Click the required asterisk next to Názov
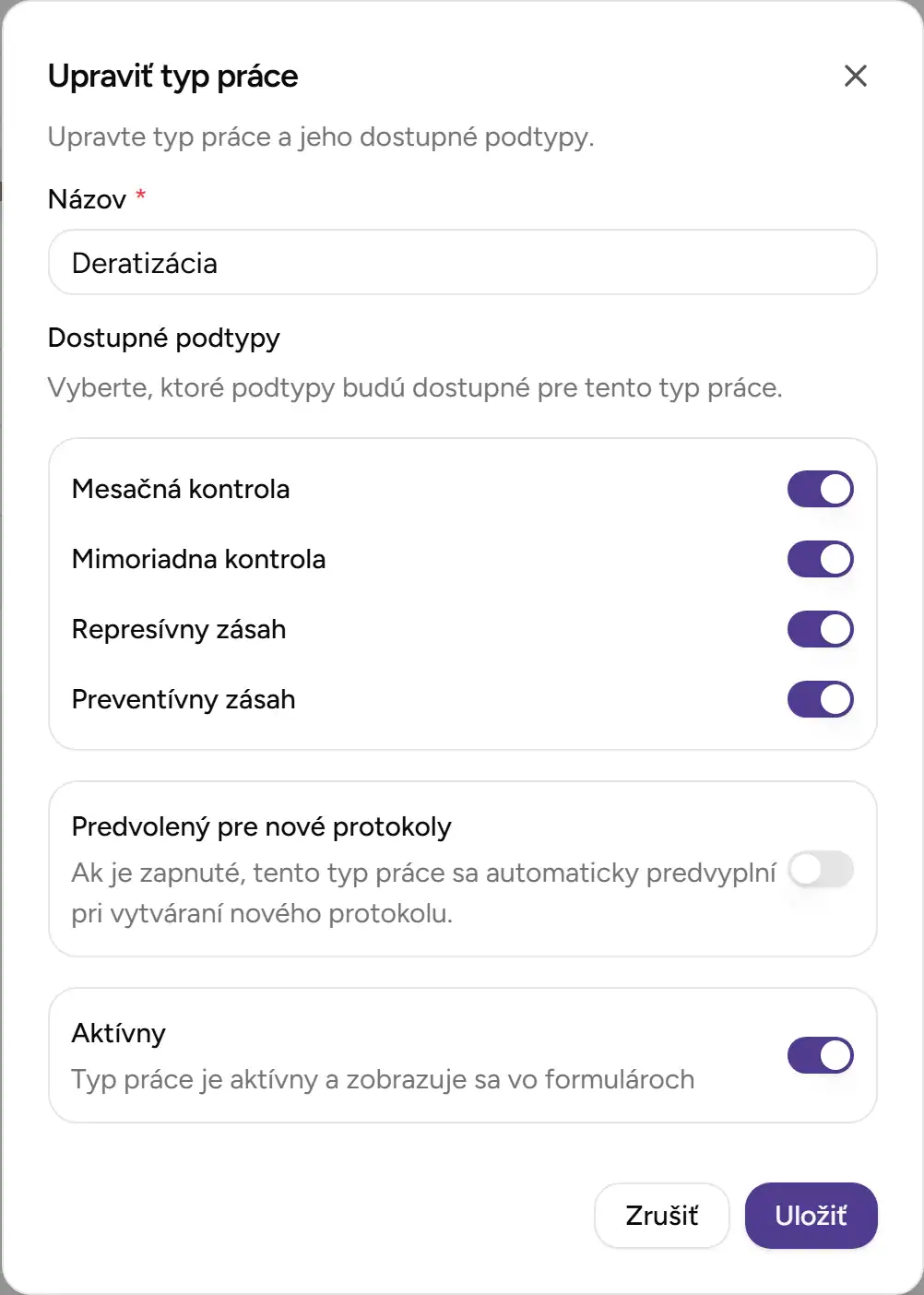Screen dimensions: 924x1295 tap(140, 195)
